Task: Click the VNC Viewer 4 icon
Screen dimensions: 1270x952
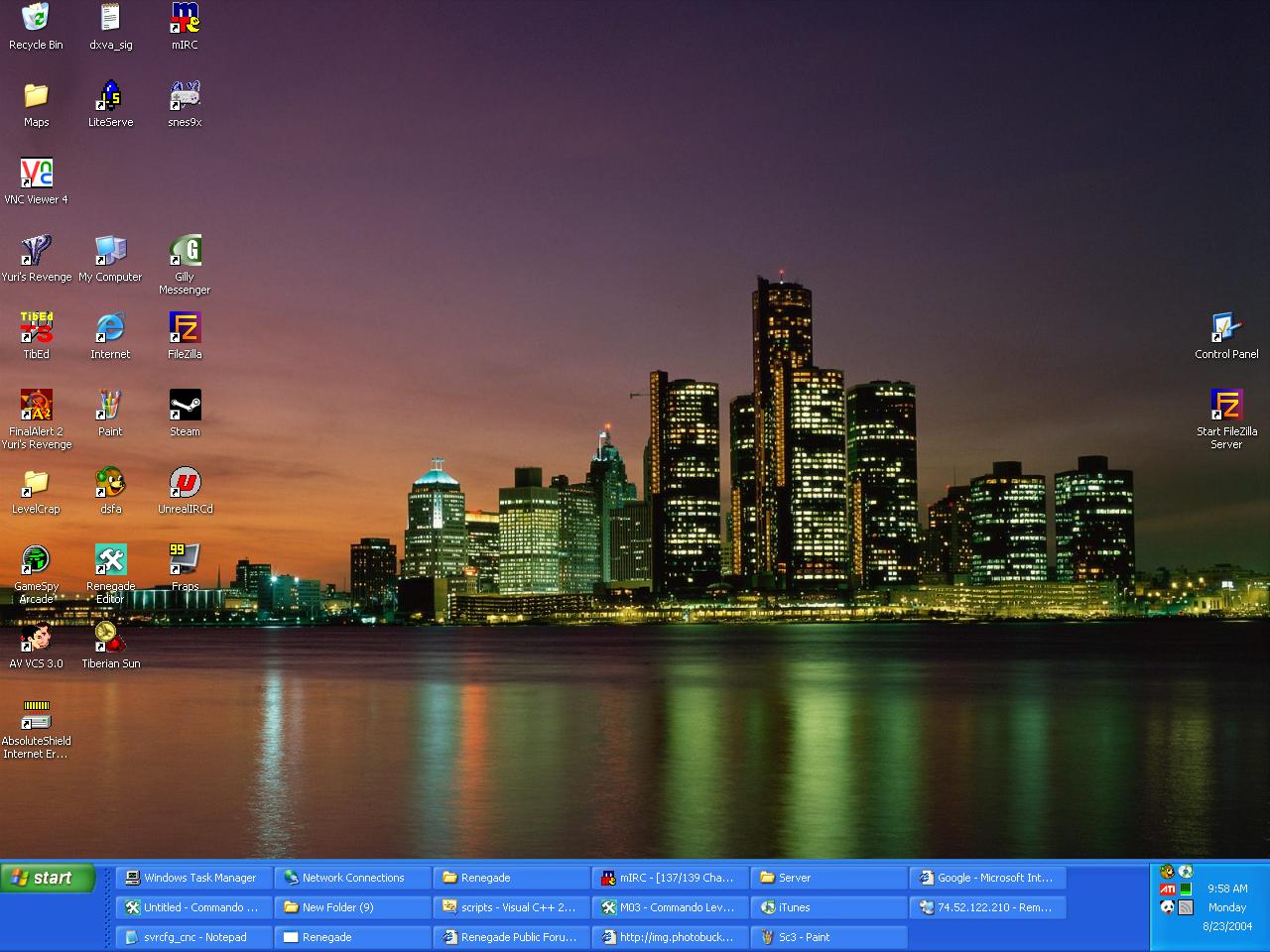Action: pyautogui.click(x=36, y=174)
